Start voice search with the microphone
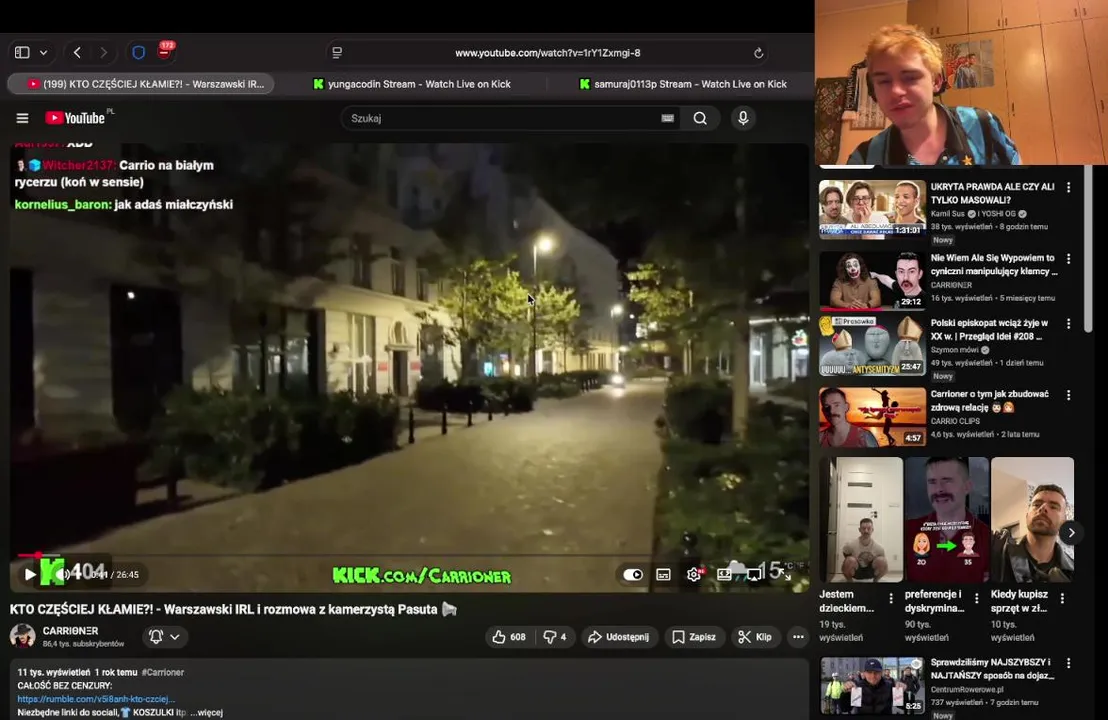 [743, 118]
